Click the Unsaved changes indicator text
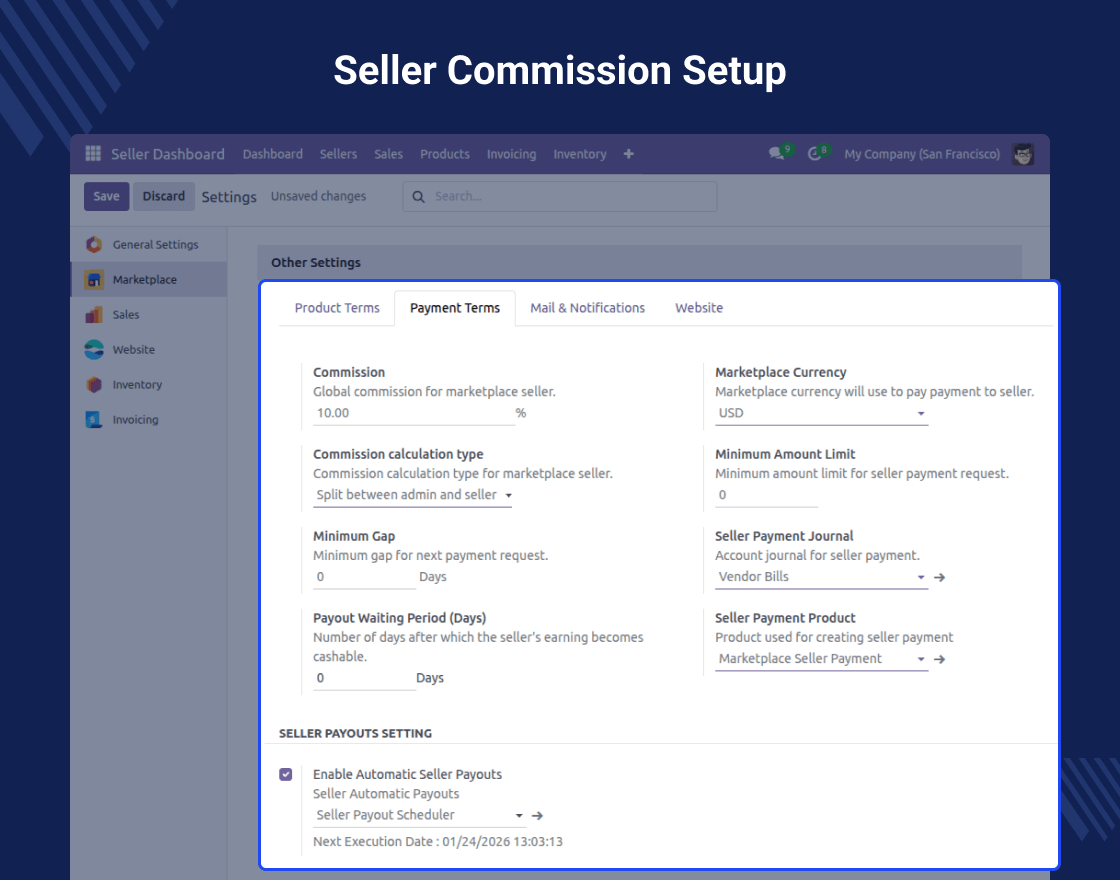 [x=319, y=196]
